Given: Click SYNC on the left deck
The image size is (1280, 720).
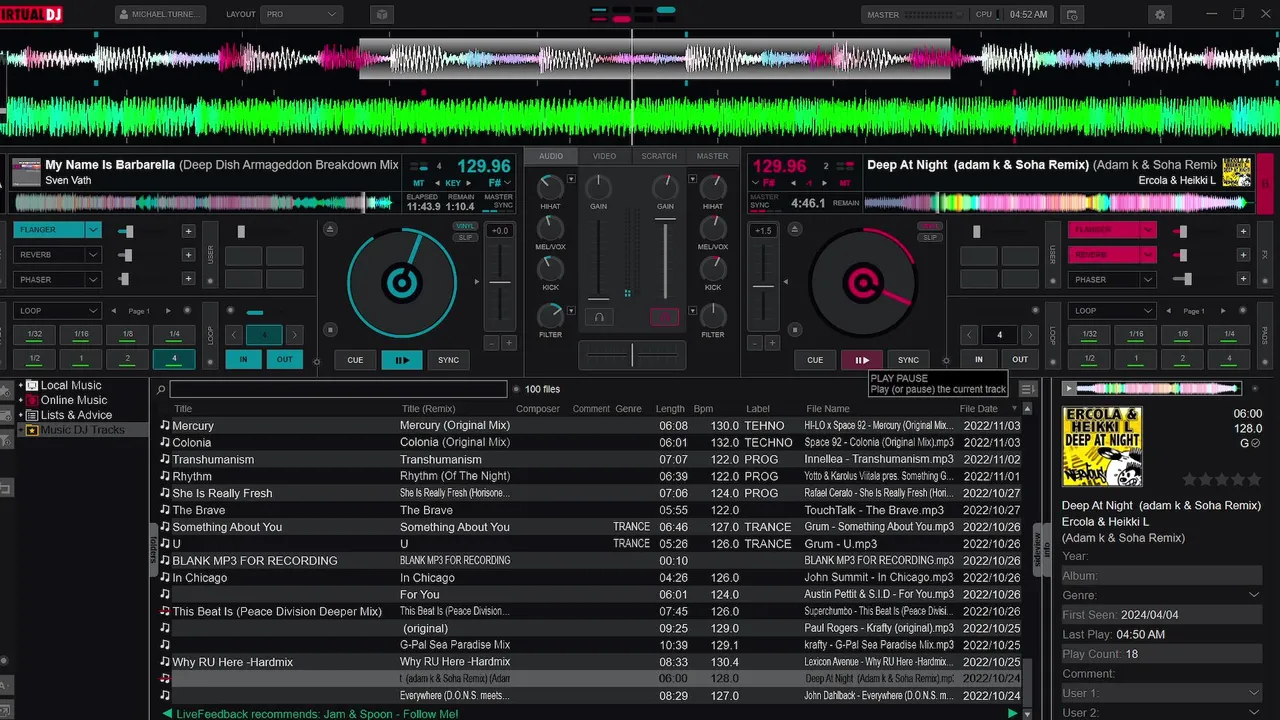Looking at the screenshot, I should [x=449, y=360].
